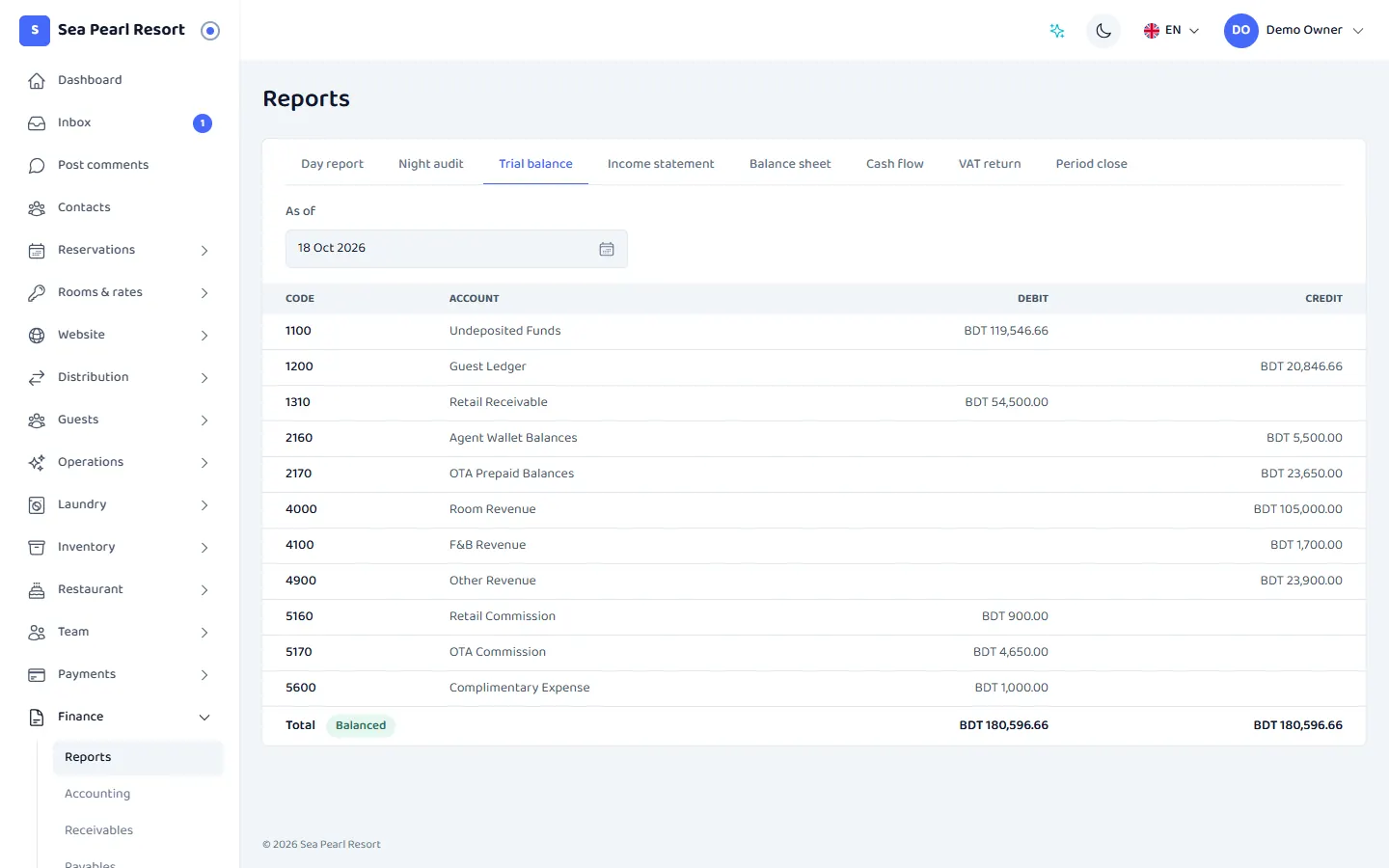The height and width of the screenshot is (868, 1389).
Task: Toggle sidebar pin next to resort name
Action: point(210,31)
